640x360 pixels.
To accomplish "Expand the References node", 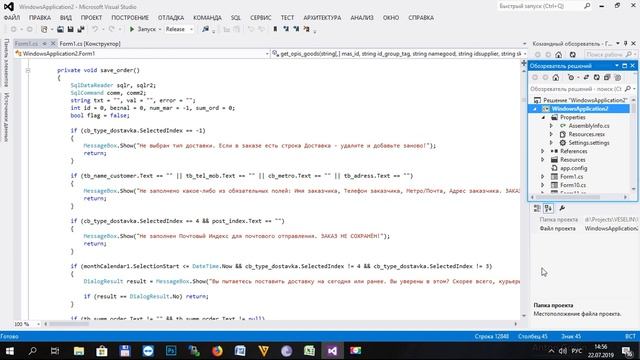I will 543,151.
